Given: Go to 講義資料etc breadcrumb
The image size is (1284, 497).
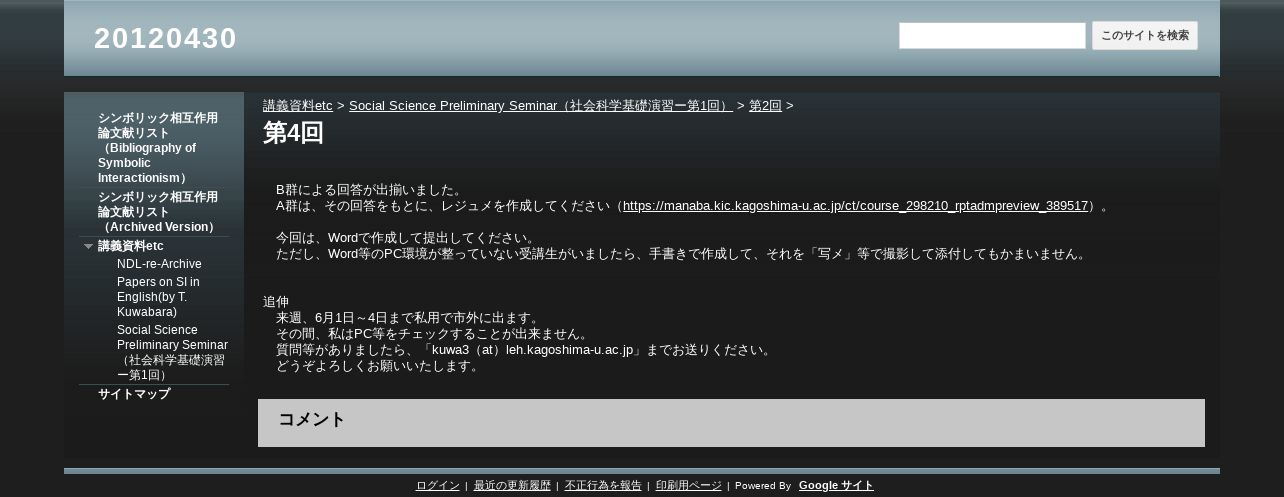Looking at the screenshot, I should tap(297, 106).
